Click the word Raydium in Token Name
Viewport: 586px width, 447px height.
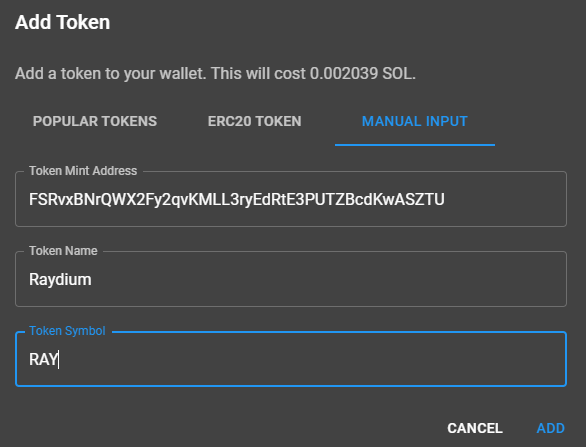pyautogui.click(x=60, y=280)
